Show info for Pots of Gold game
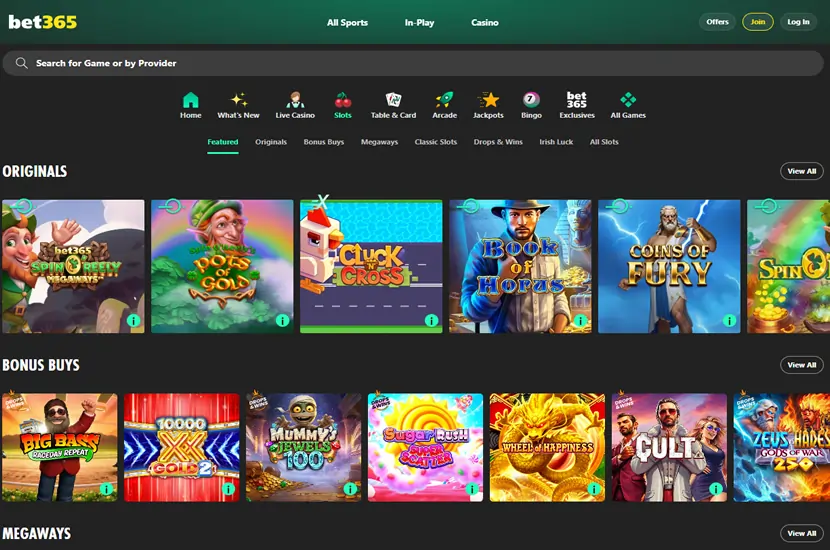830x550 pixels. tap(282, 321)
